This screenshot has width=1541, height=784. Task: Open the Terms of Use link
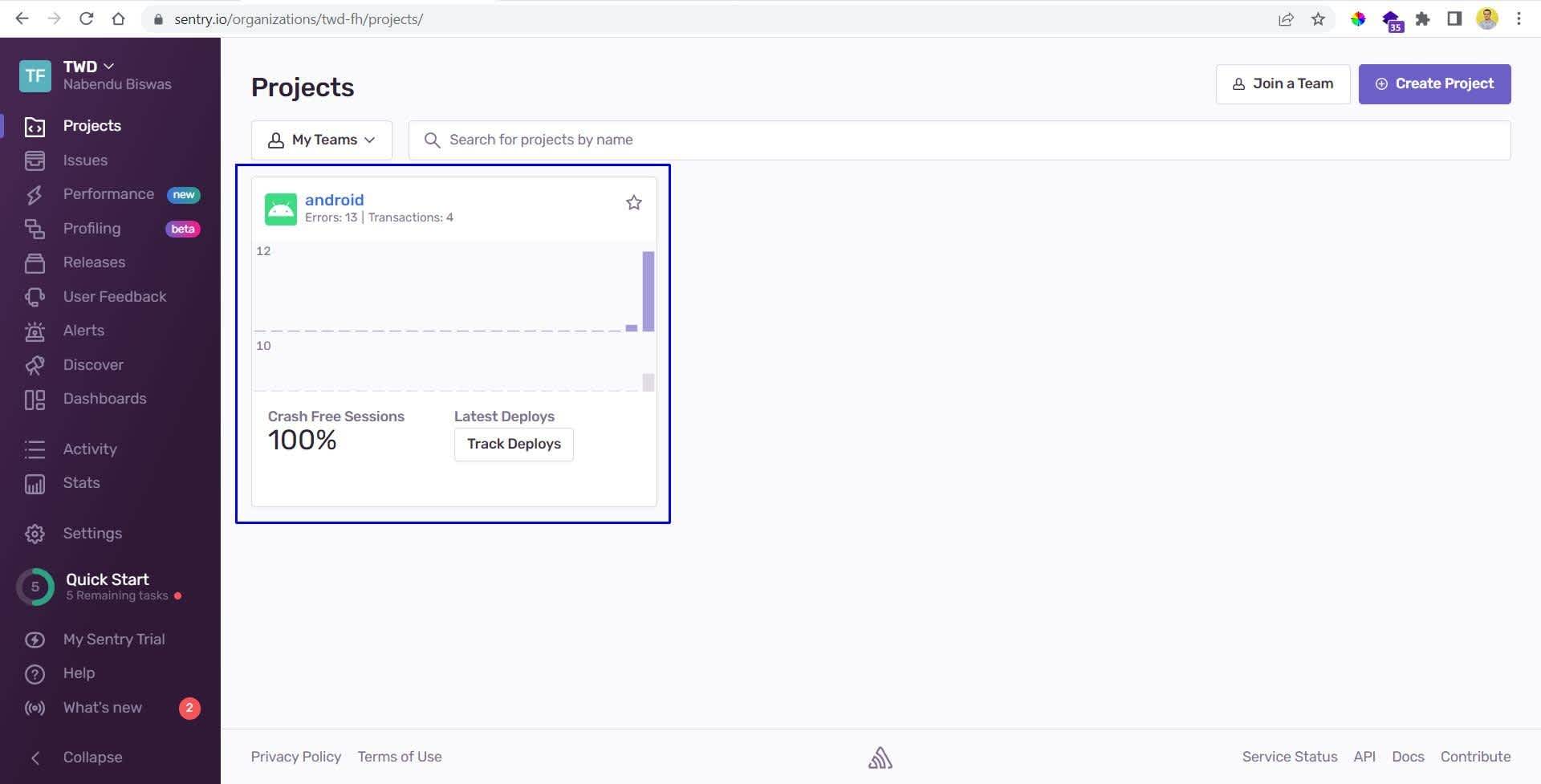(400, 757)
